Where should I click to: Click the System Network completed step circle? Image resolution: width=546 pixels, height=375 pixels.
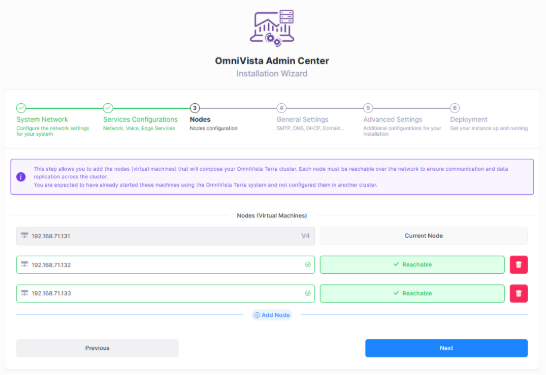[21, 108]
